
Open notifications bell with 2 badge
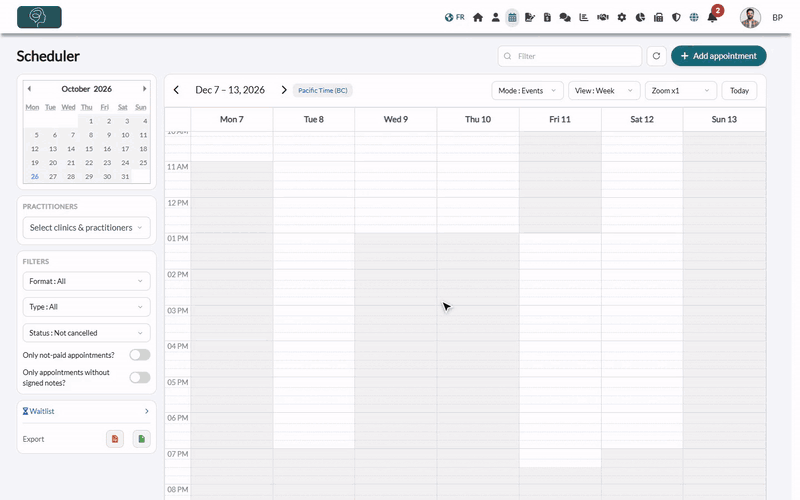click(713, 16)
